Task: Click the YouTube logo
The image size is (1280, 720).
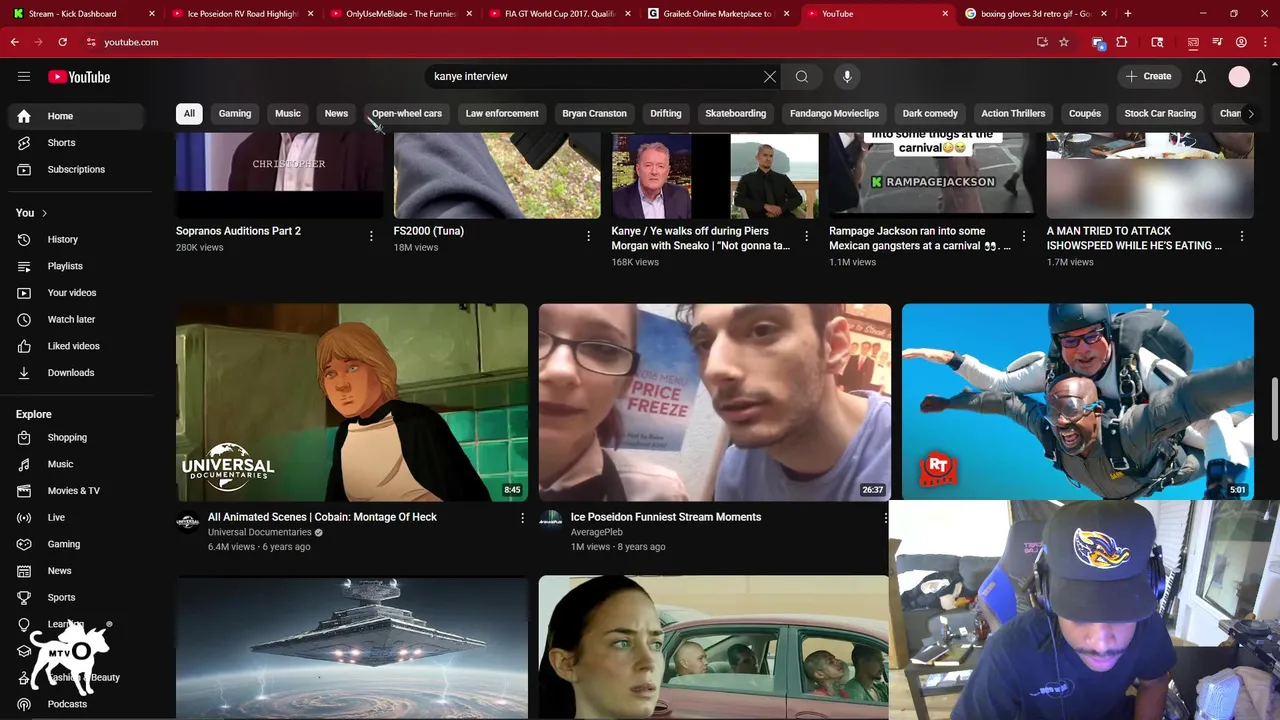Action: click(79, 77)
